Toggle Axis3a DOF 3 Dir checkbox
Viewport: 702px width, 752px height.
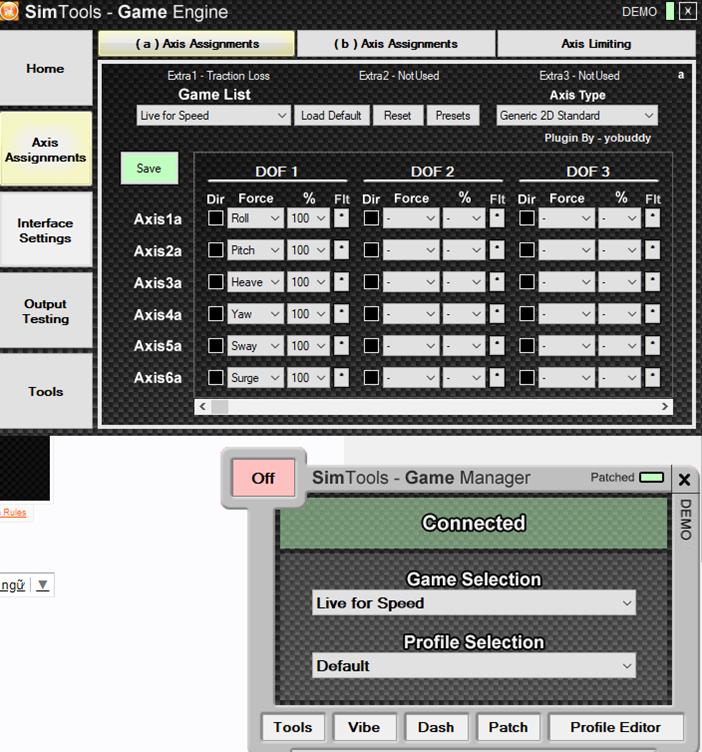pos(526,282)
